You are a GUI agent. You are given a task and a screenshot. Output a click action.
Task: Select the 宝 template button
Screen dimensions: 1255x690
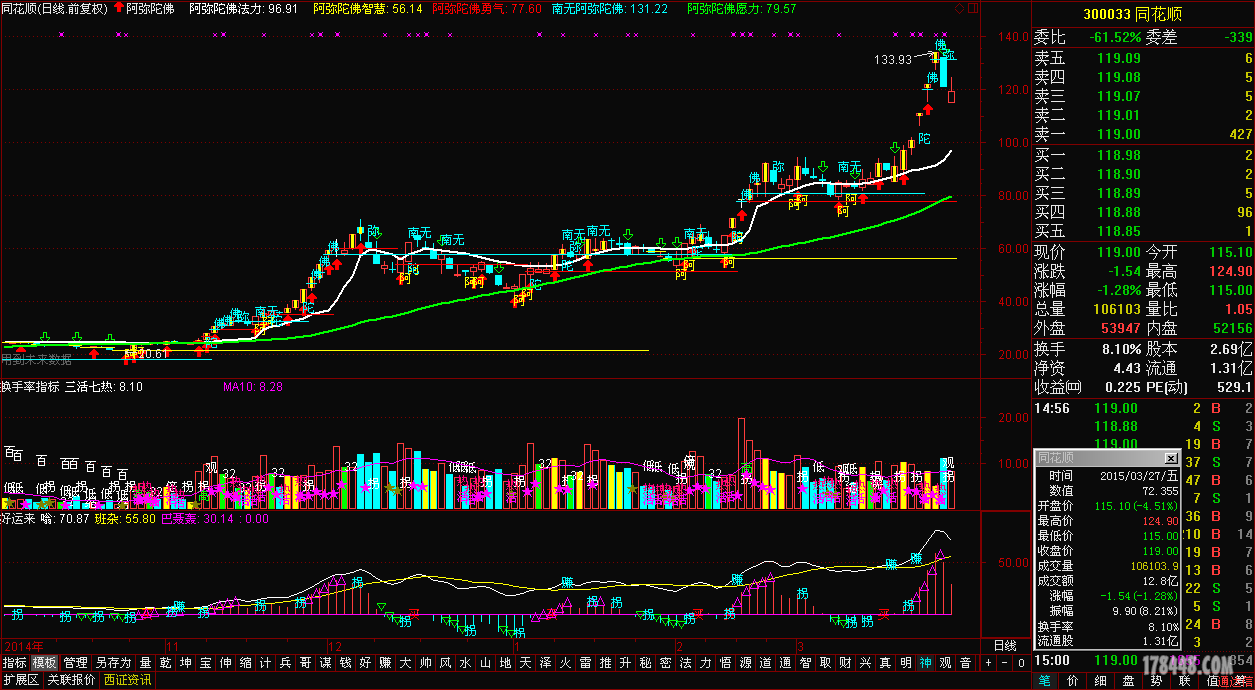coord(205,662)
